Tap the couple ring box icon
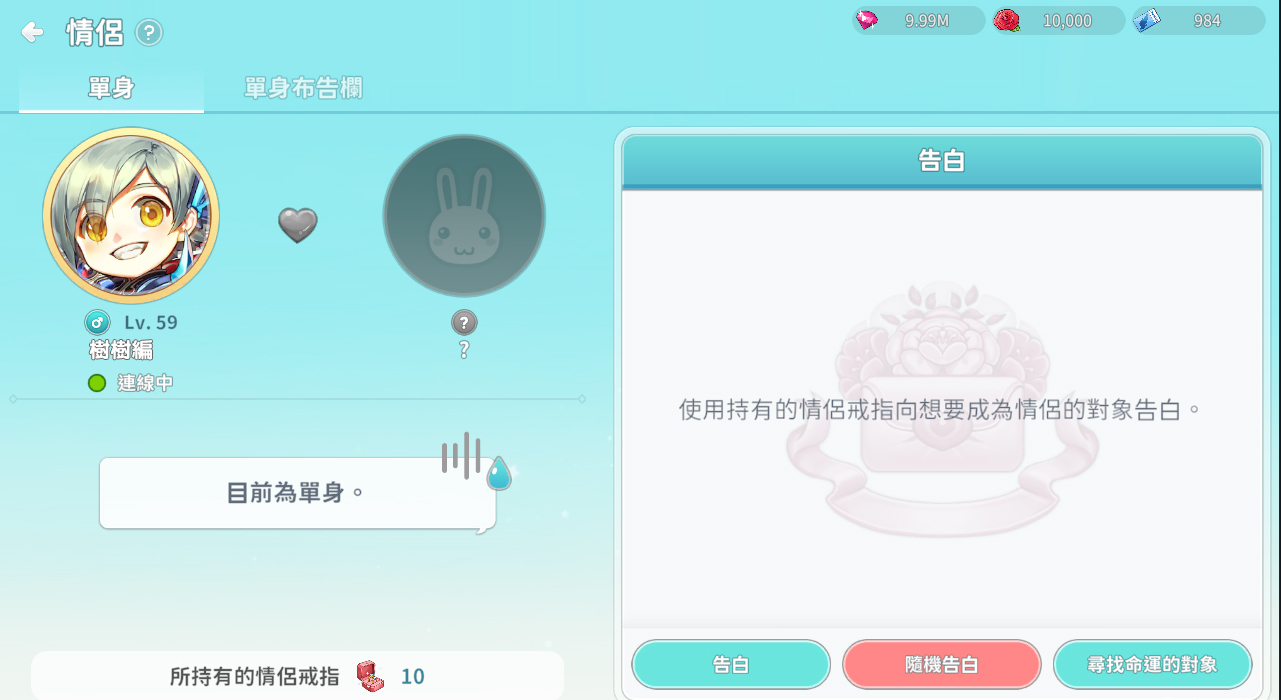The width and height of the screenshot is (1281, 700). click(x=370, y=676)
